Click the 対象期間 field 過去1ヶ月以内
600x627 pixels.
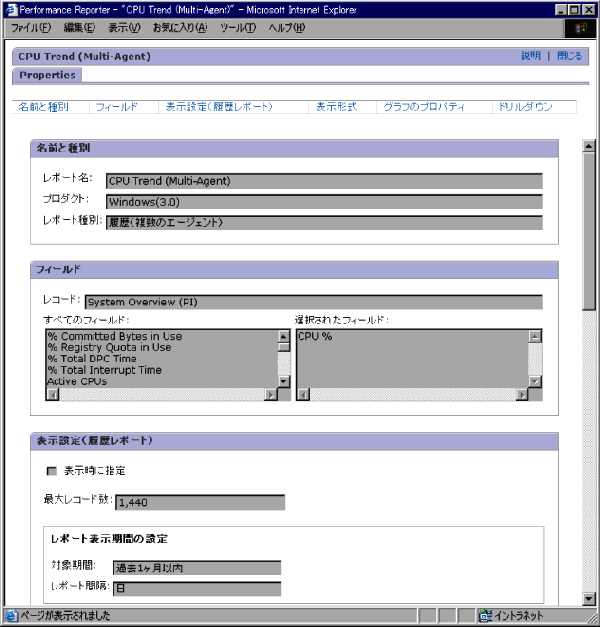(197, 568)
